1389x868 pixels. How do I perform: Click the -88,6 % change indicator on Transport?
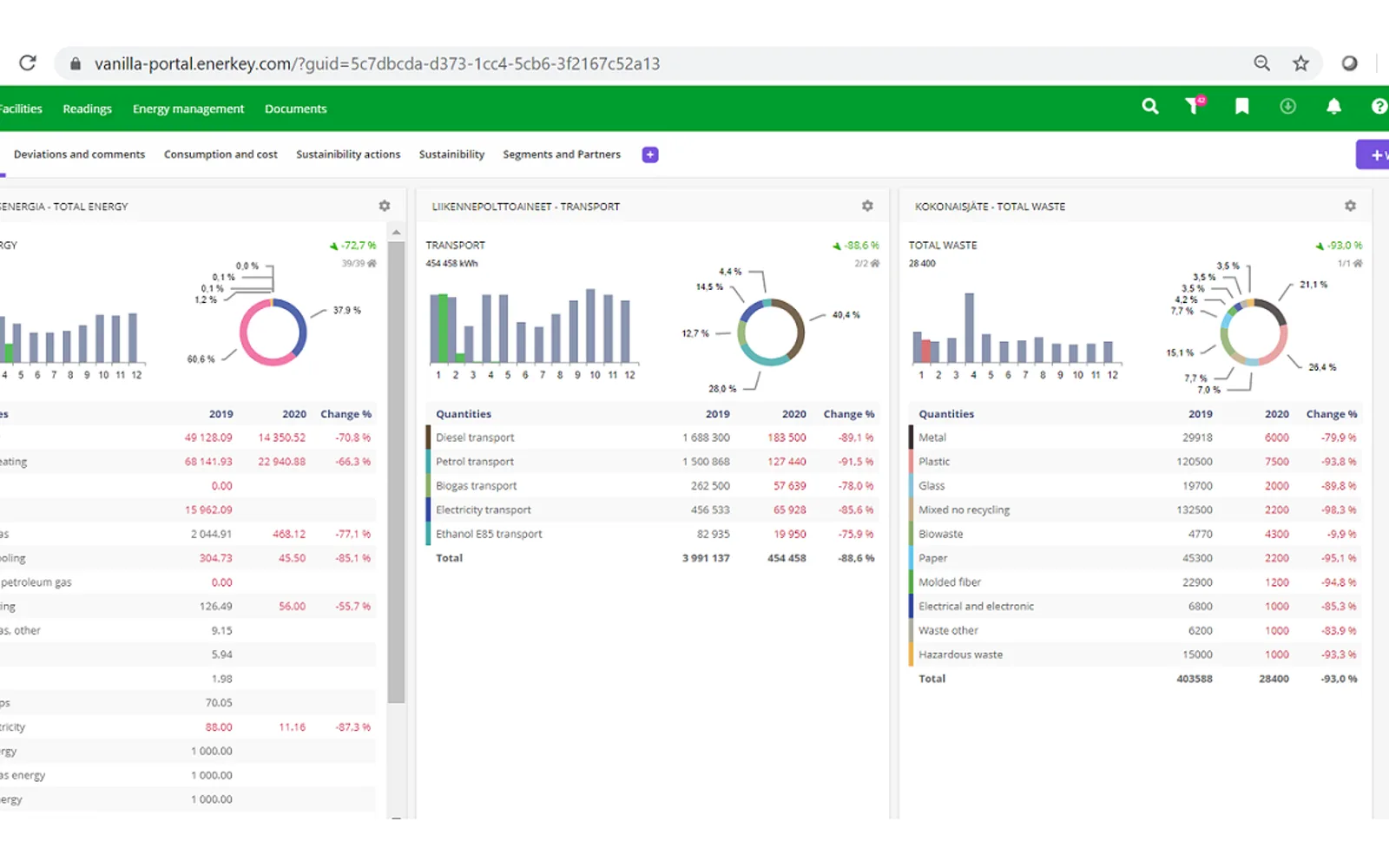tap(856, 246)
